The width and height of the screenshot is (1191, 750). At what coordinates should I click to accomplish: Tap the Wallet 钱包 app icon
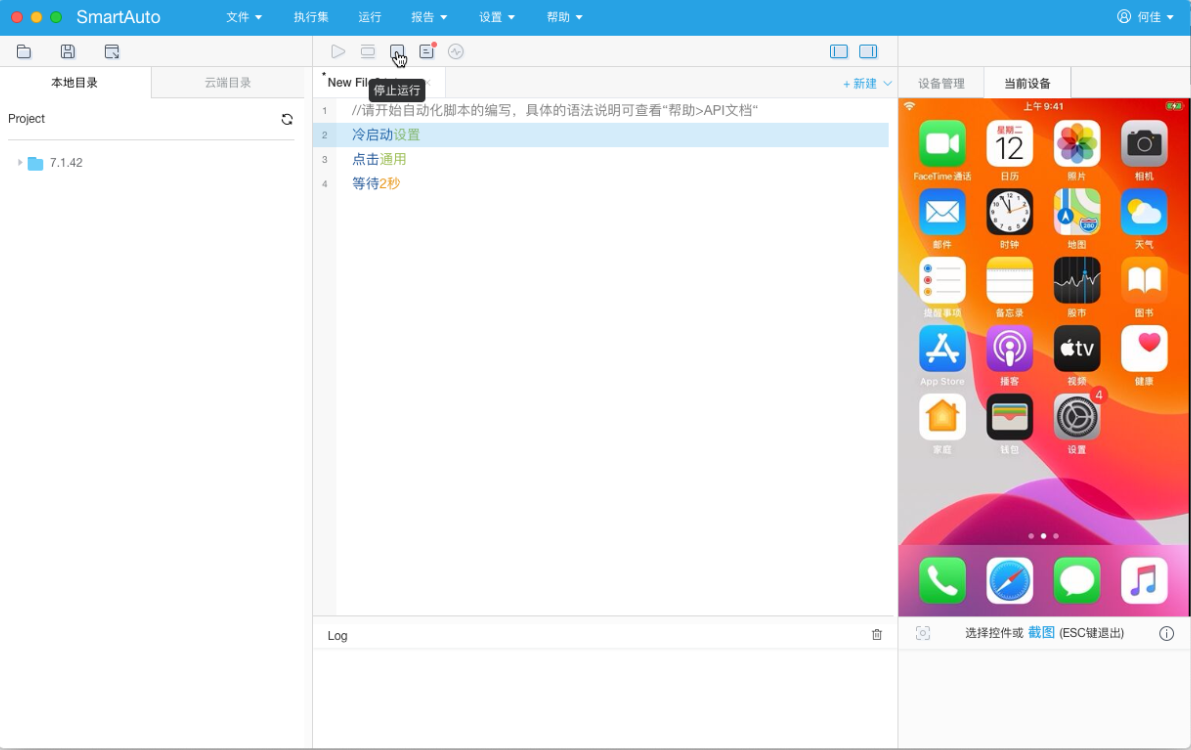point(1009,417)
